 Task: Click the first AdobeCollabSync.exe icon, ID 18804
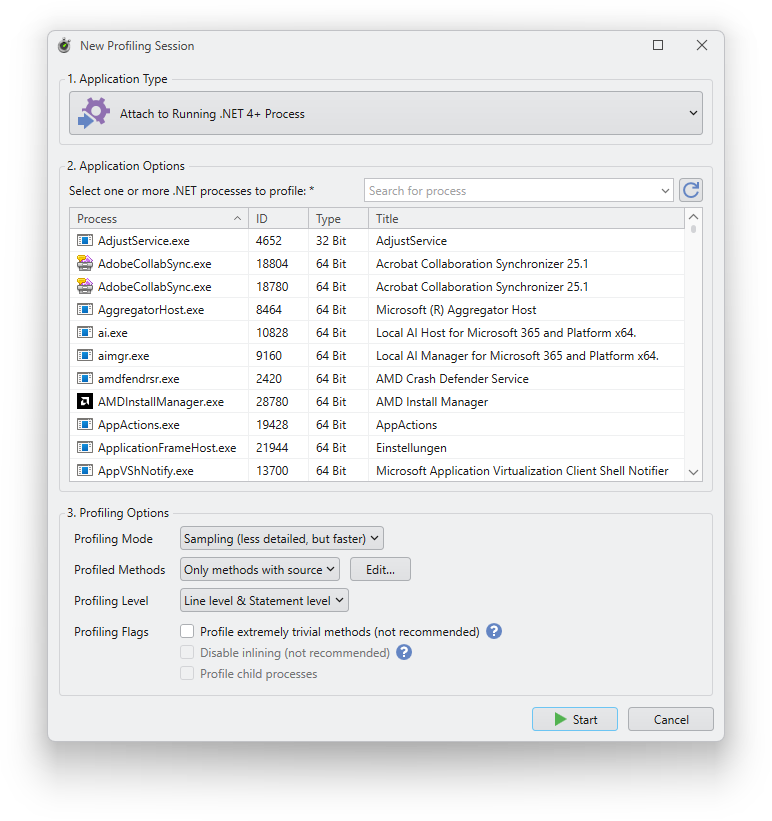[85, 264]
